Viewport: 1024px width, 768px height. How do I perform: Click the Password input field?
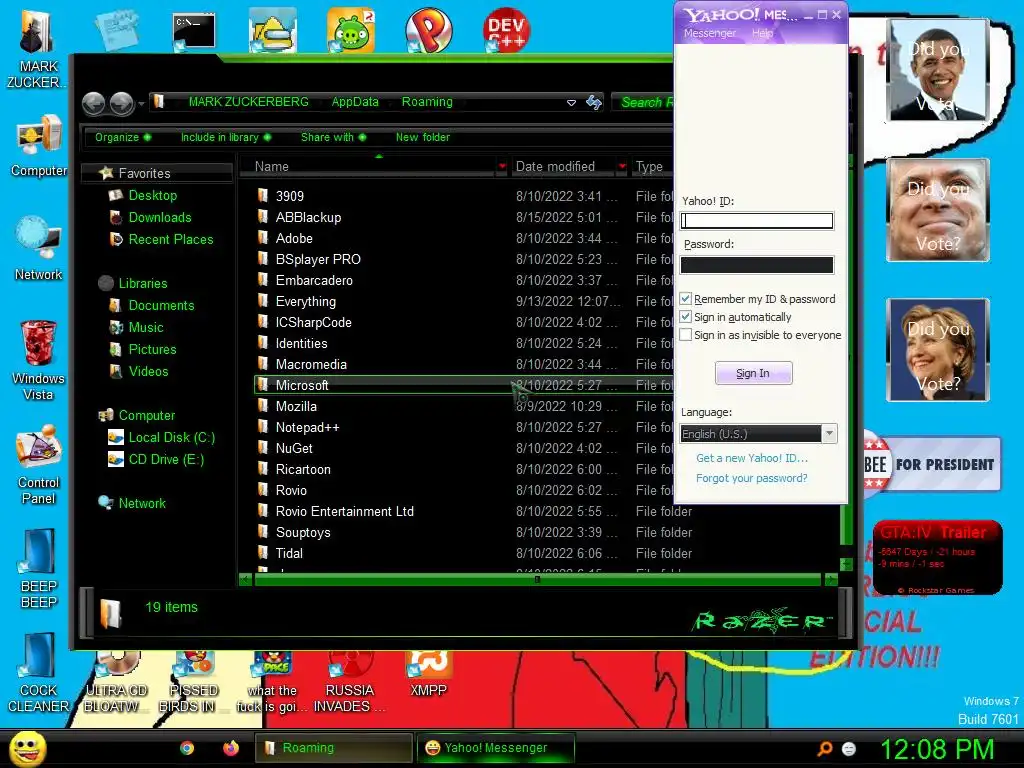[757, 264]
